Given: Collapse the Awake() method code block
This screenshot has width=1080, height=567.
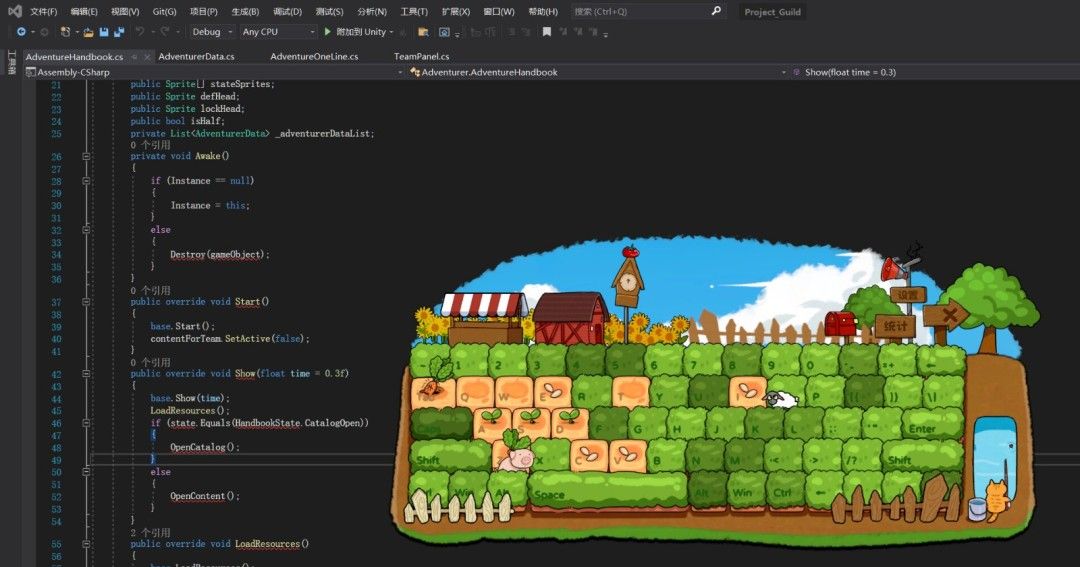Looking at the screenshot, I should pyautogui.click(x=86, y=157).
